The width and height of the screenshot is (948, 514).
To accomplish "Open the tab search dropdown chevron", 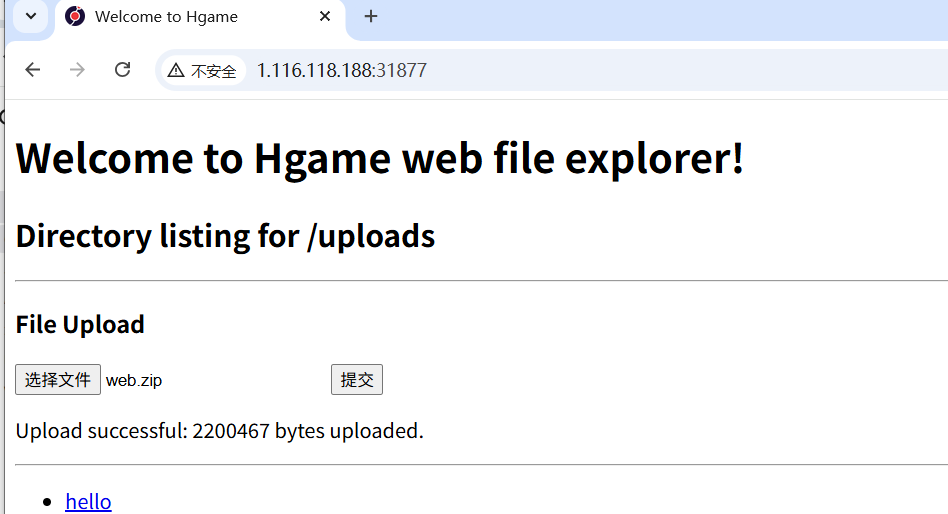I will (x=31, y=16).
